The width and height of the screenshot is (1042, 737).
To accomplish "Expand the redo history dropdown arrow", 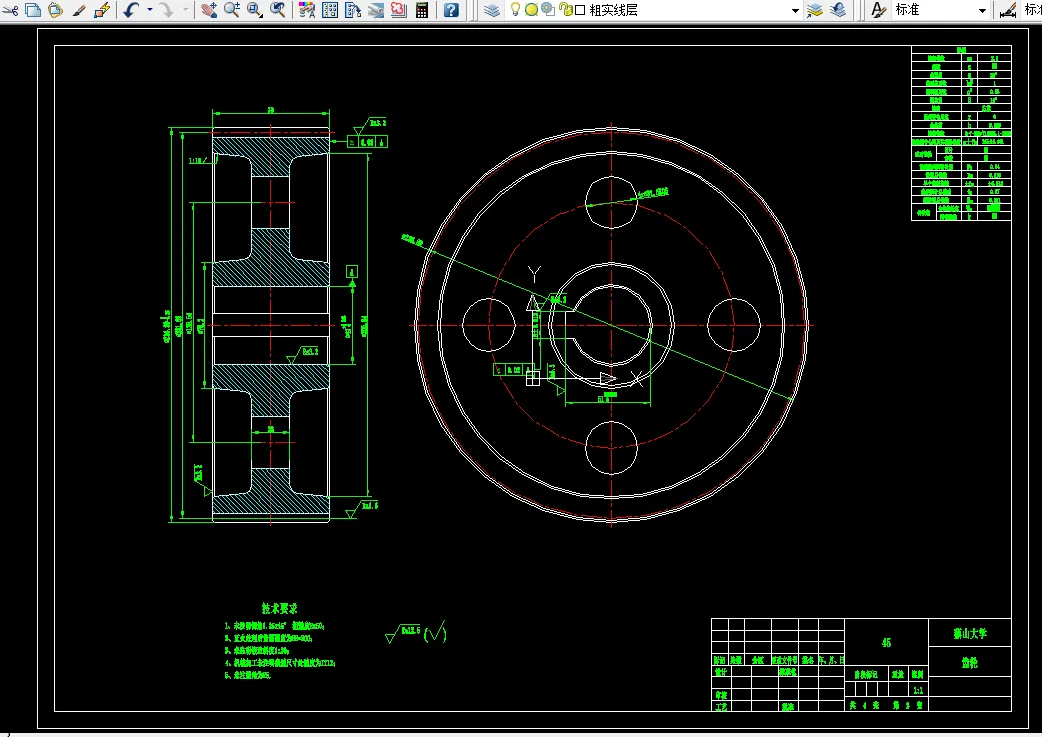I will pos(185,10).
